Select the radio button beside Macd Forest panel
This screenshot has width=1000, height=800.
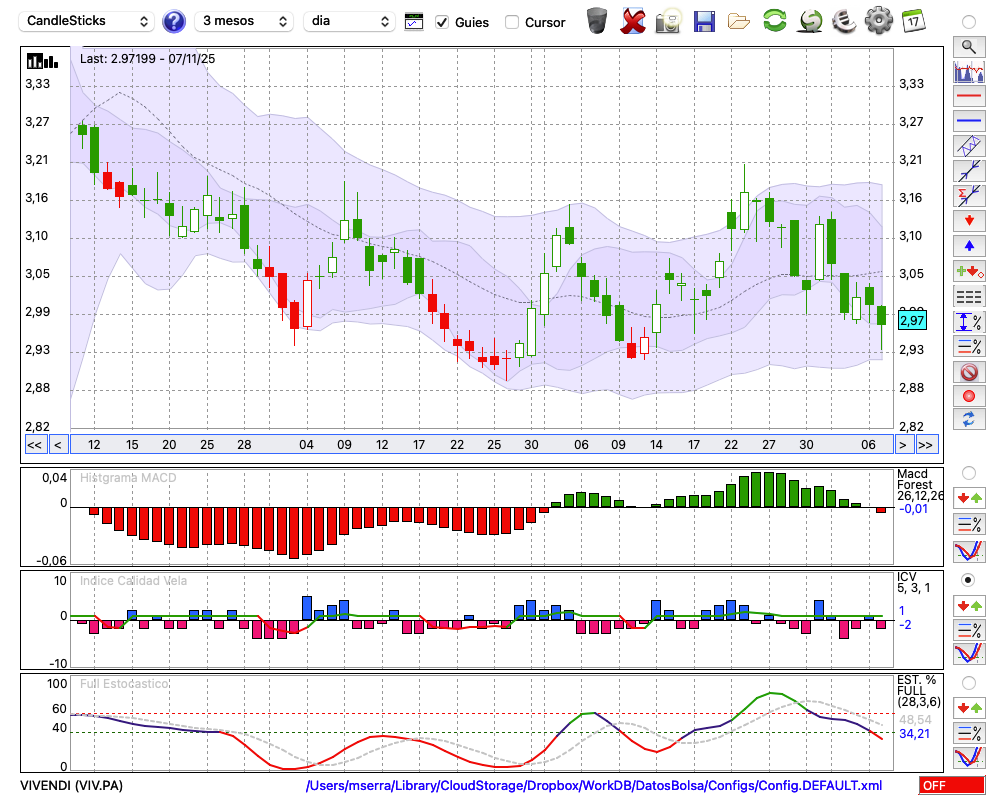968,472
